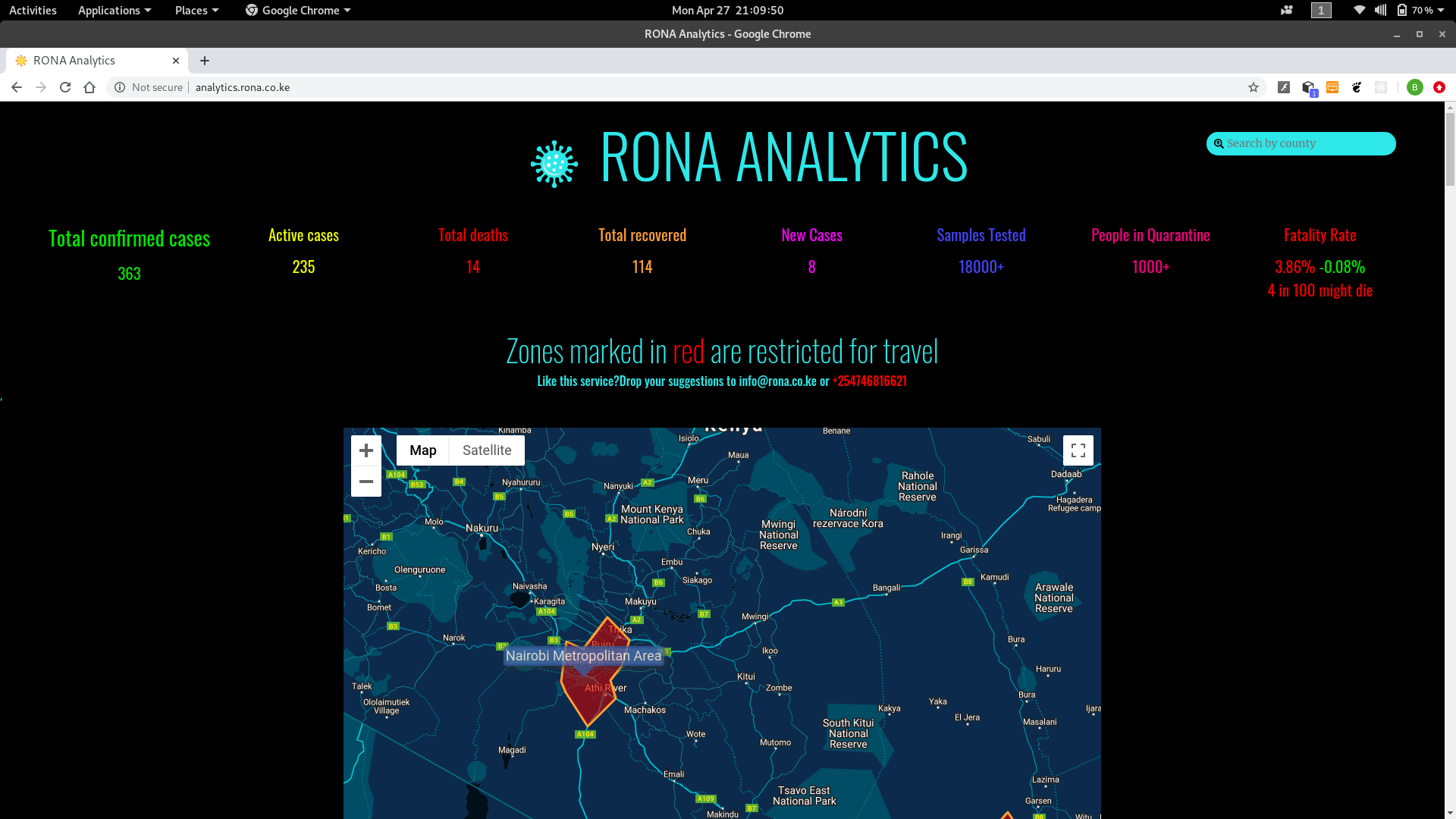Zoom out on the map
Image resolution: width=1456 pixels, height=819 pixels.
[x=366, y=481]
